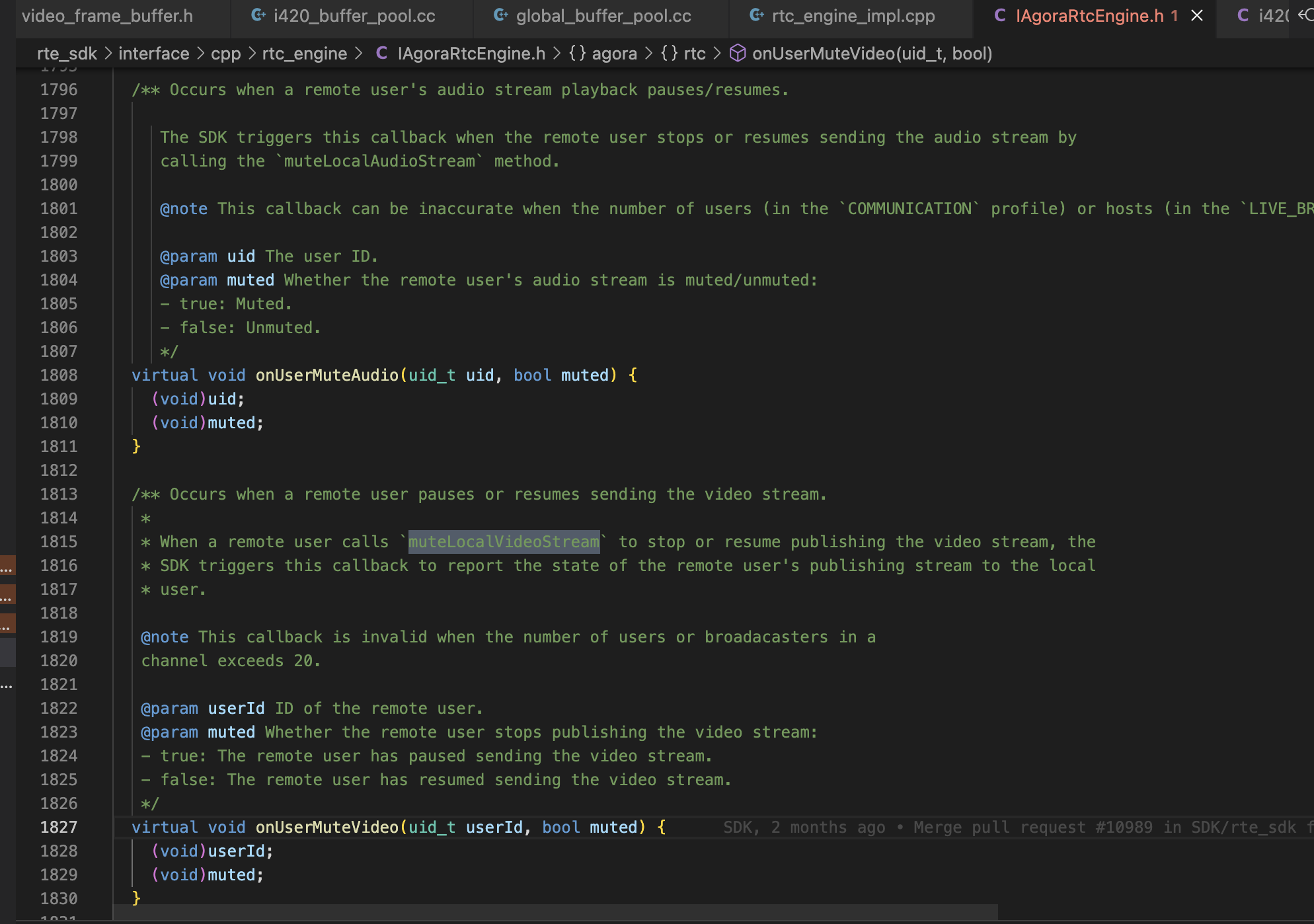Click the highlighted muteLocalVideoStream text
This screenshot has width=1314, height=924.
pyautogui.click(x=504, y=542)
